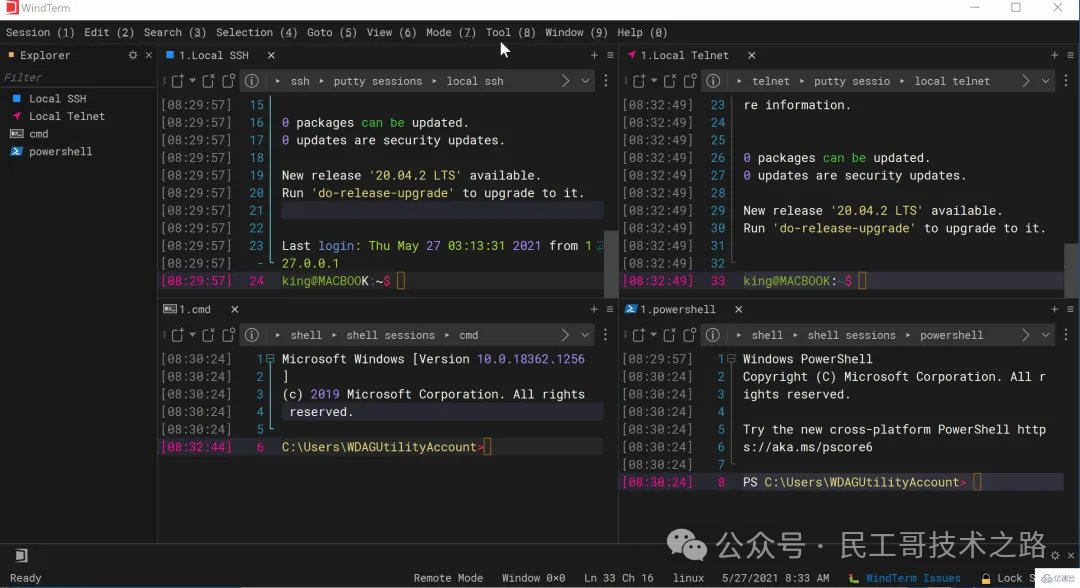
Task: Open the Tool menu
Action: coord(510,32)
